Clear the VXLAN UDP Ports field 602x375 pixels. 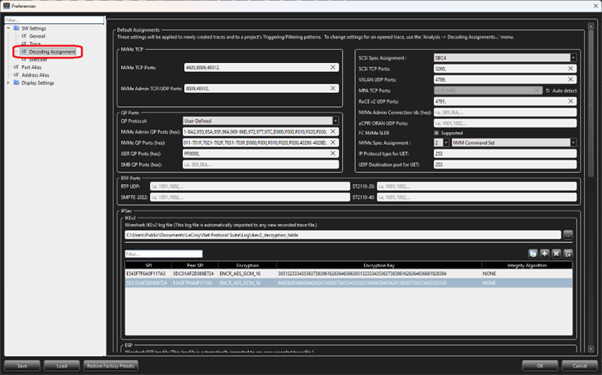tap(571, 79)
